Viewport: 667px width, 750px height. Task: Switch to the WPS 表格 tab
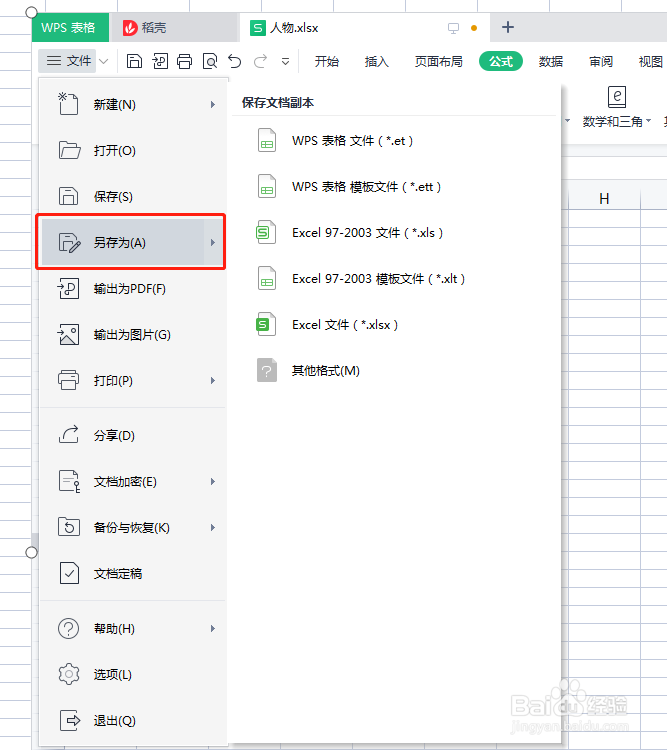click(x=68, y=28)
